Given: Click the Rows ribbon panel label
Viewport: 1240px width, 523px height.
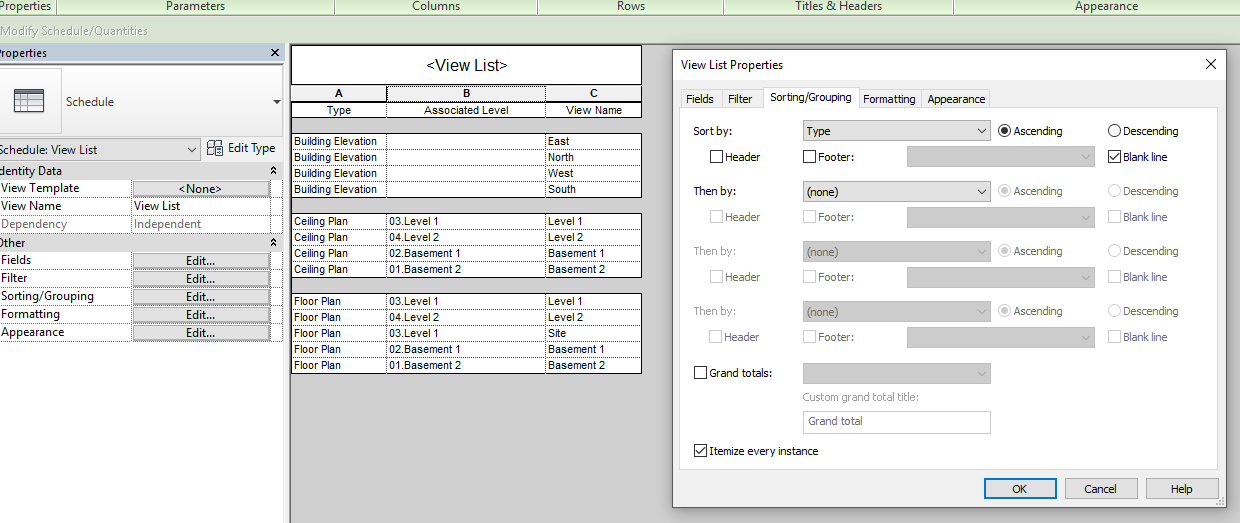Looking at the screenshot, I should pyautogui.click(x=631, y=6).
